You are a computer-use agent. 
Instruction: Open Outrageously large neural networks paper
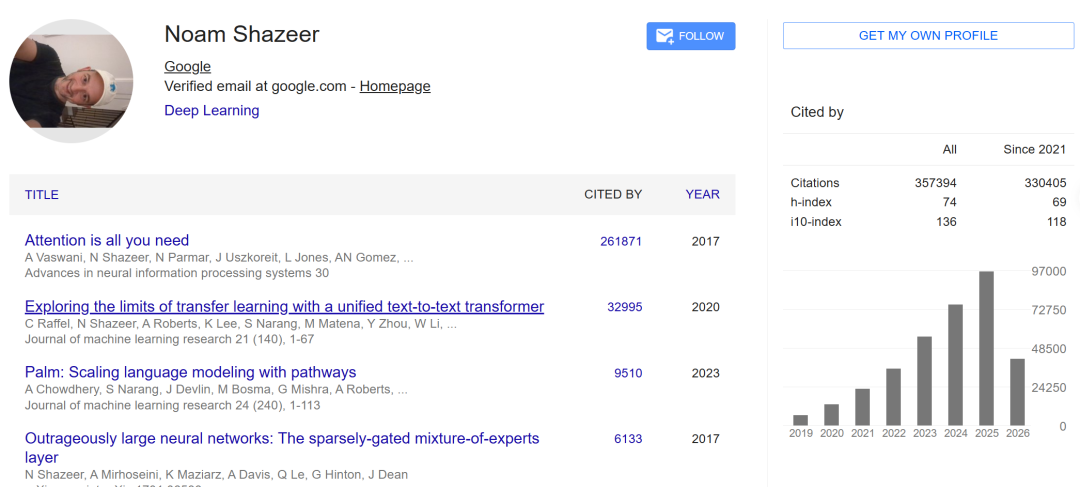pyautogui.click(x=282, y=448)
